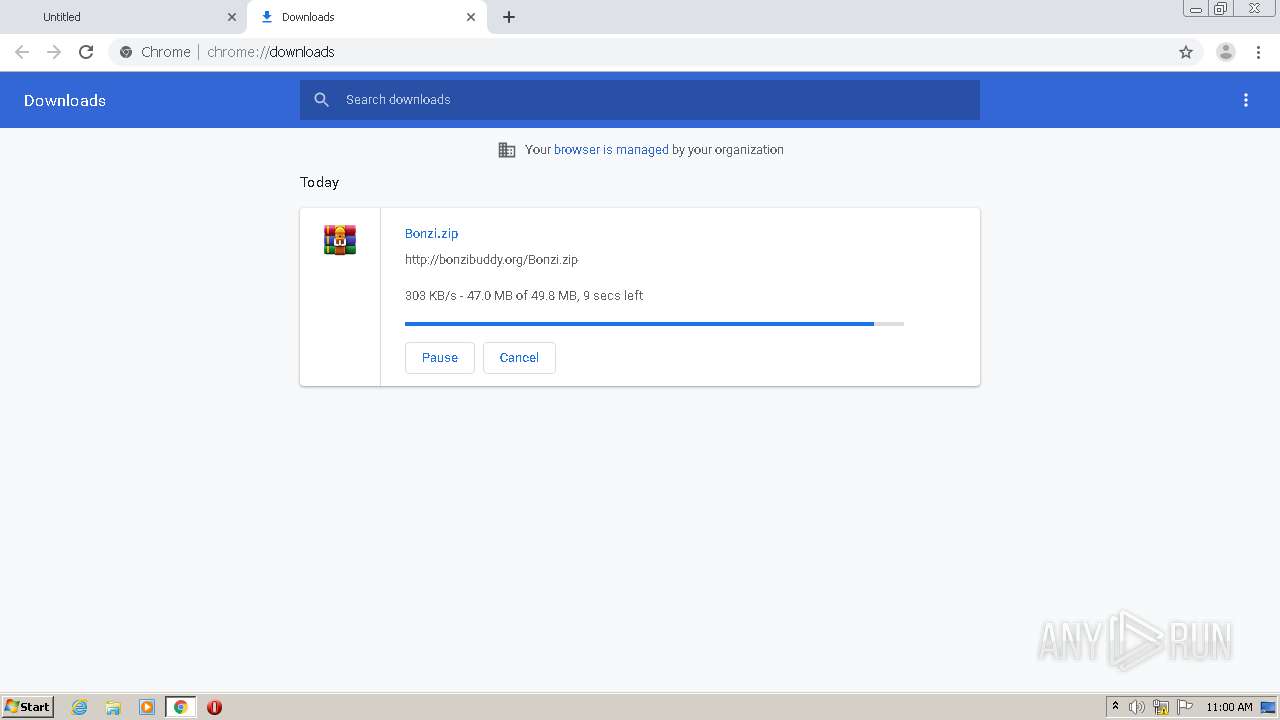This screenshot has height=720, width=1280.
Task: Click the red Opera icon in the taskbar
Action: [214, 707]
